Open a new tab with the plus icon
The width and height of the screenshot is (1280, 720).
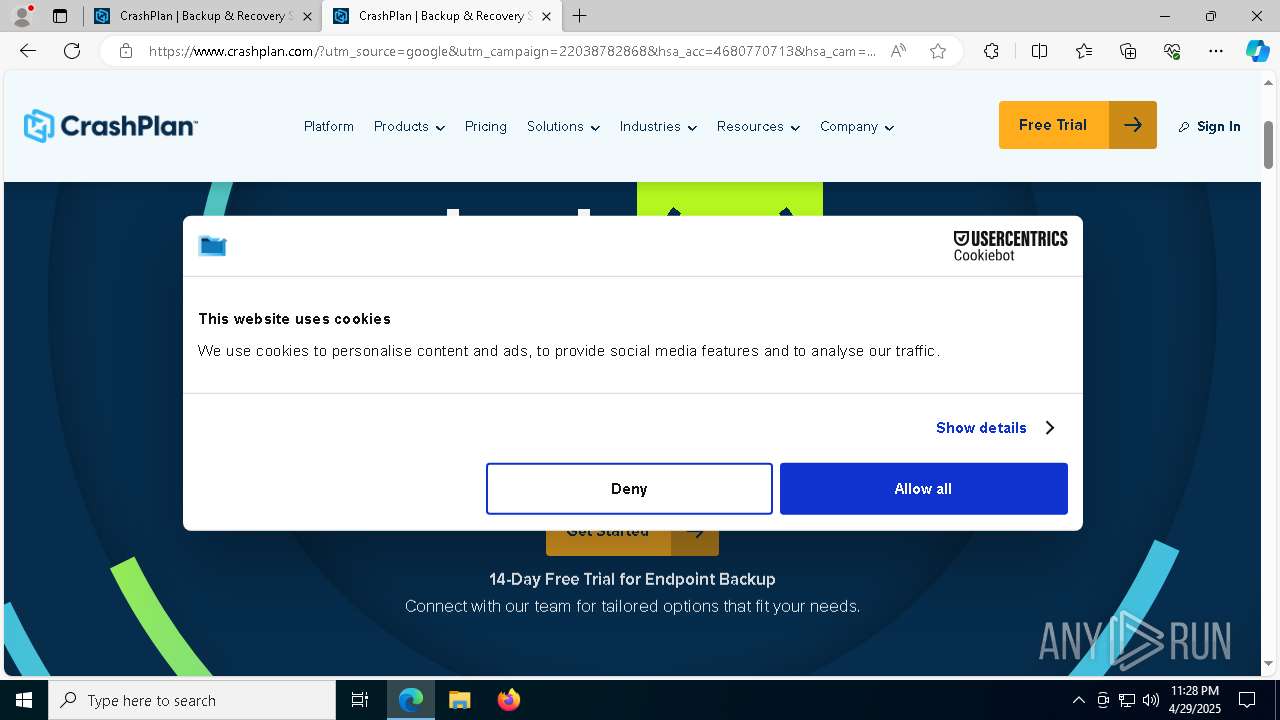coord(579,16)
